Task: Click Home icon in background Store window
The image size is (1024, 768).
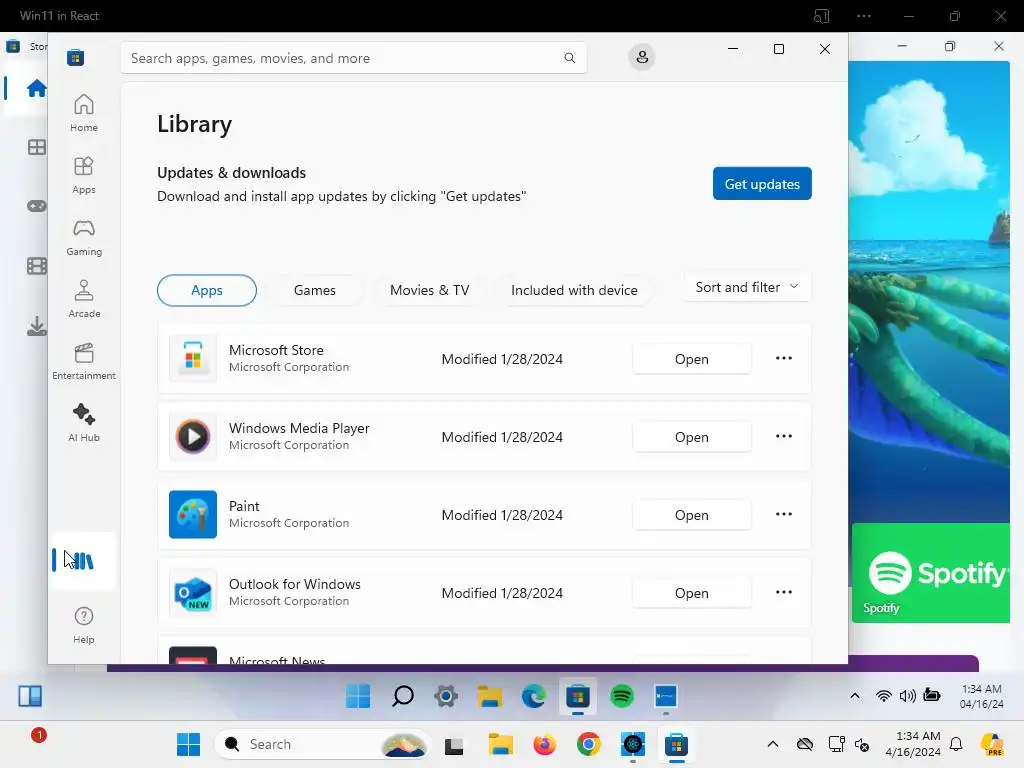Action: pos(36,88)
